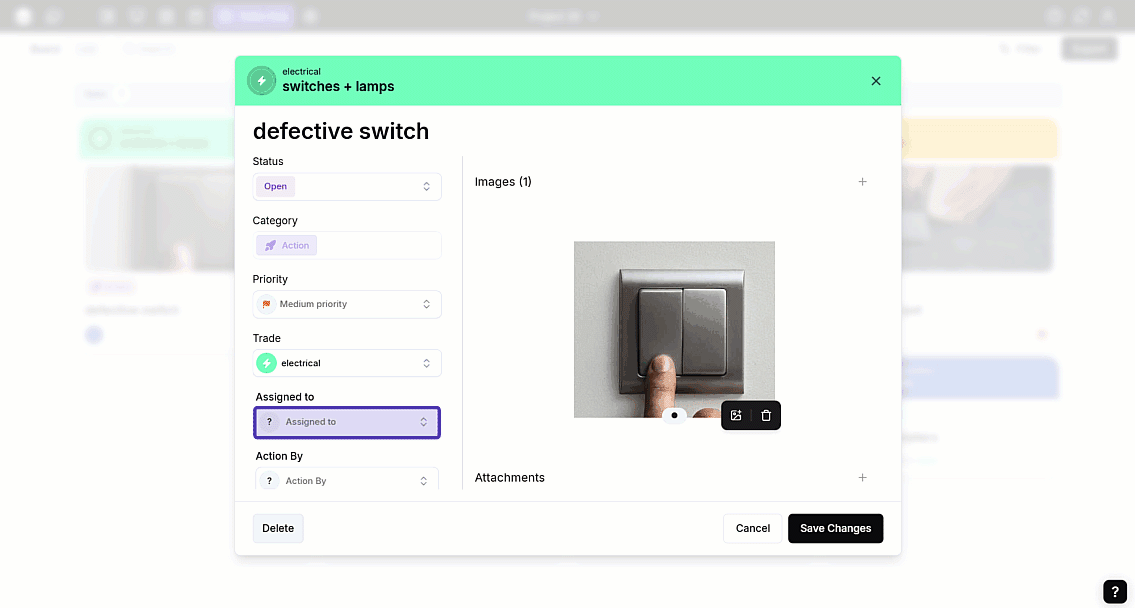Open help via the question mark icon
Screen dimensions: 1135x608
[x=1115, y=591]
